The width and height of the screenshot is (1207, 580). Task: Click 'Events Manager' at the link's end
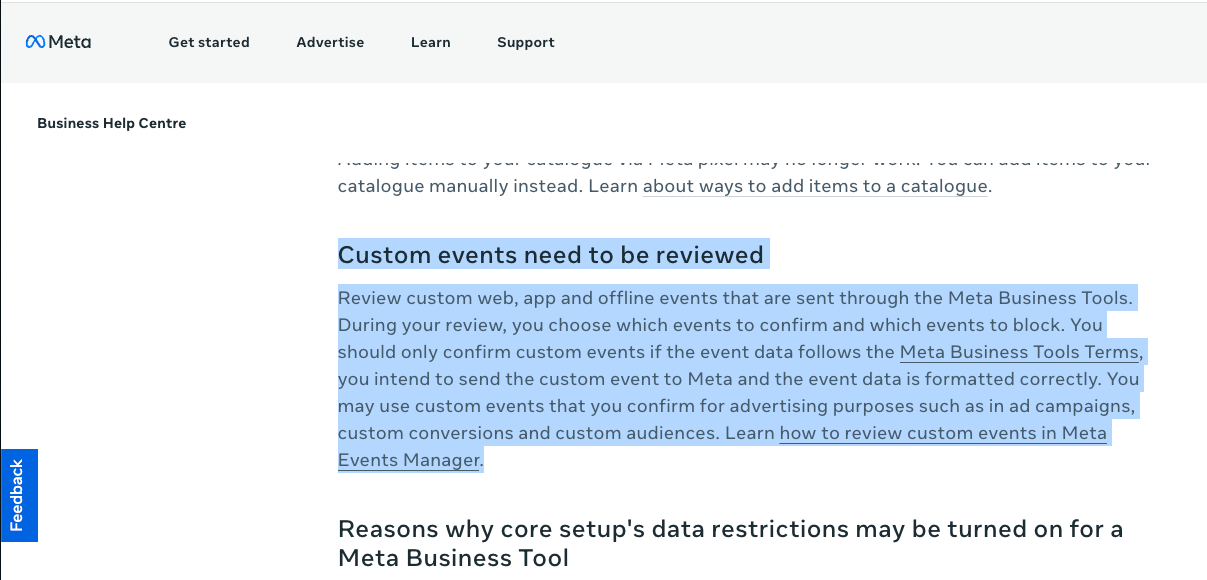click(408, 460)
